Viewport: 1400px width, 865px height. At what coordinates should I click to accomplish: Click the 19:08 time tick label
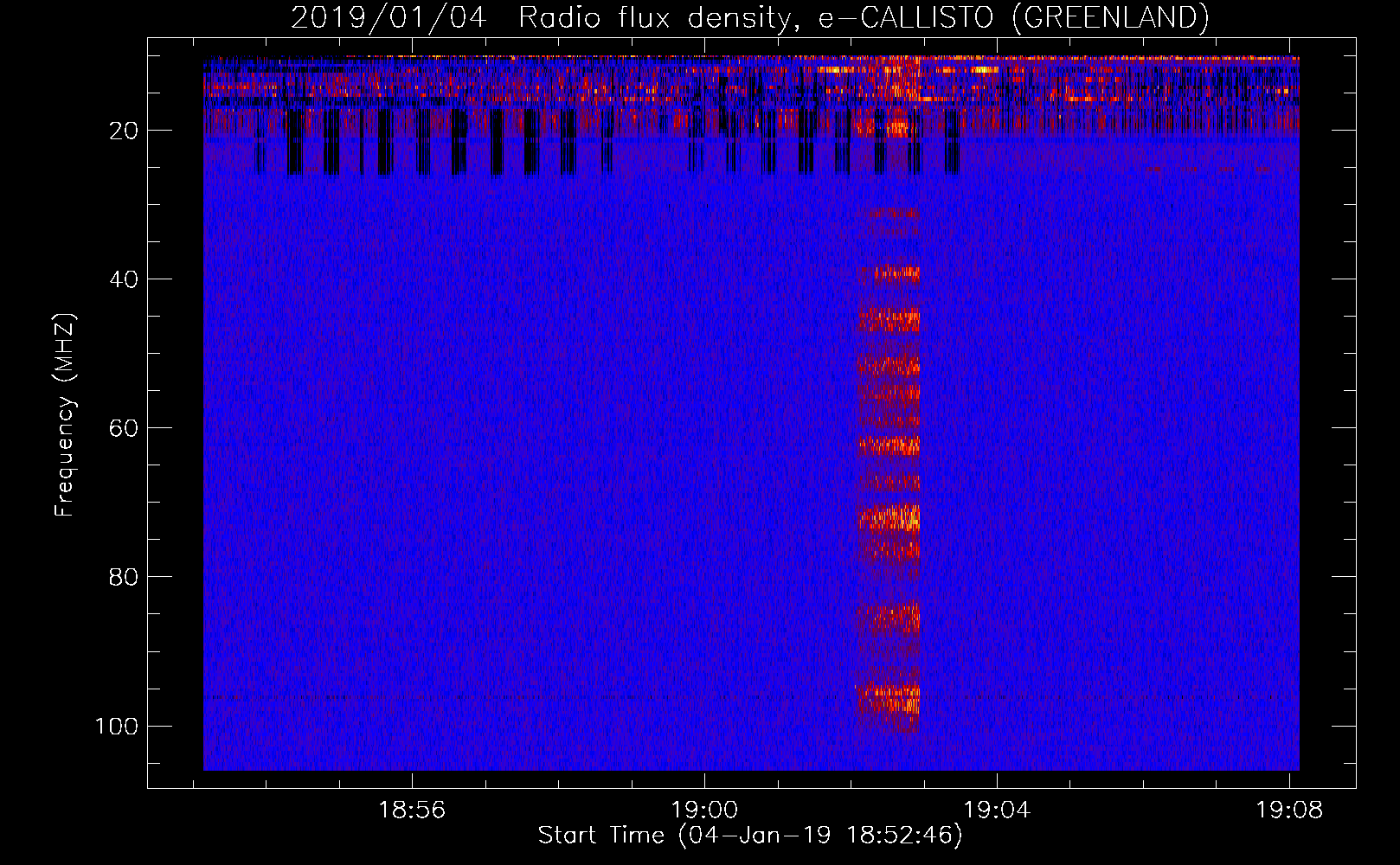point(1289,811)
